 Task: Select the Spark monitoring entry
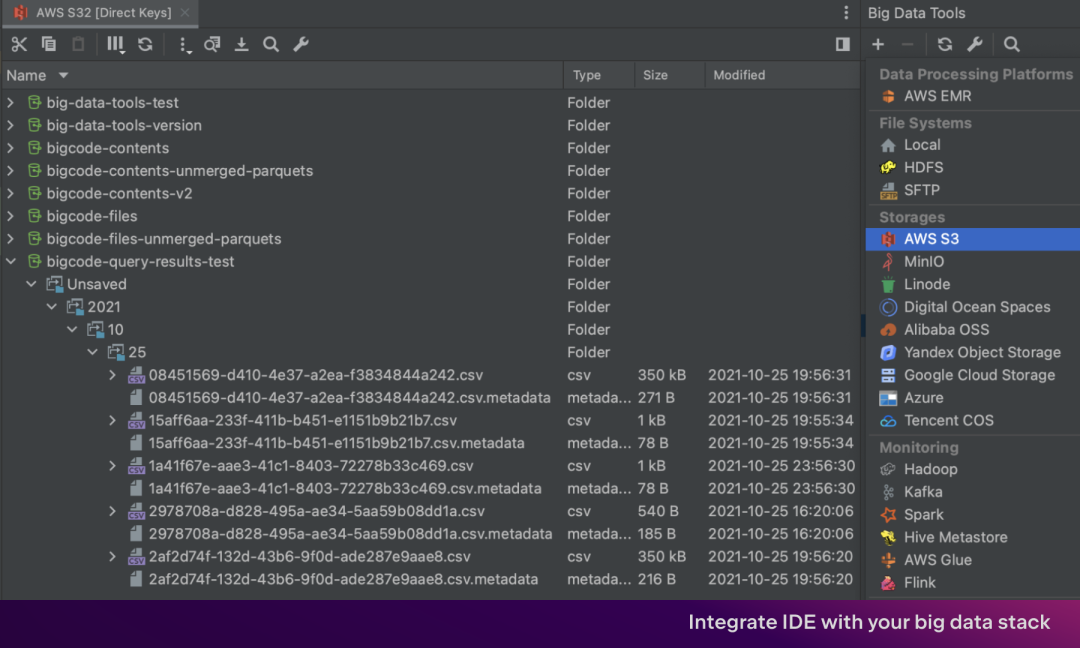click(973, 514)
